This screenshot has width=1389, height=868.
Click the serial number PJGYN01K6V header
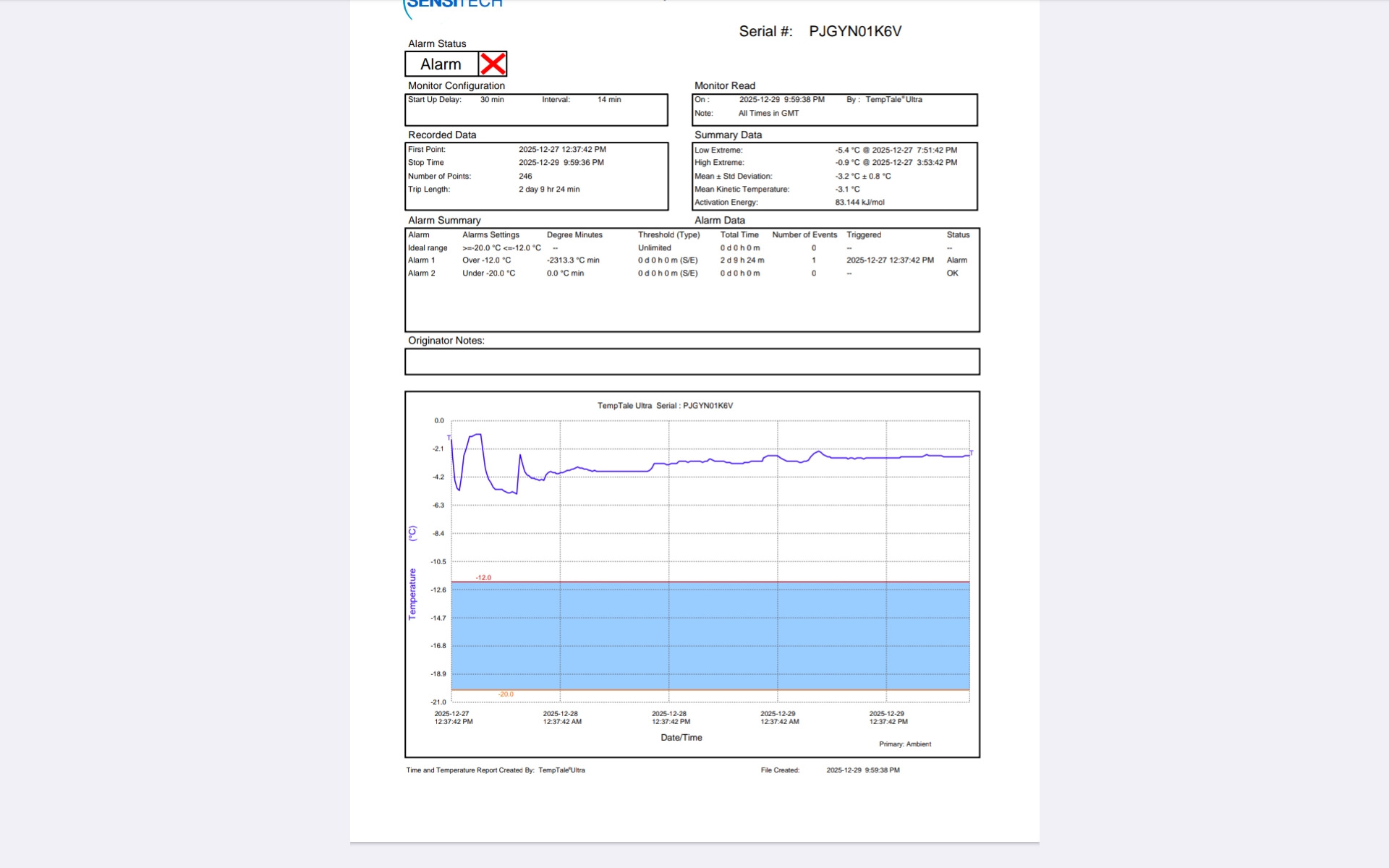click(x=854, y=31)
